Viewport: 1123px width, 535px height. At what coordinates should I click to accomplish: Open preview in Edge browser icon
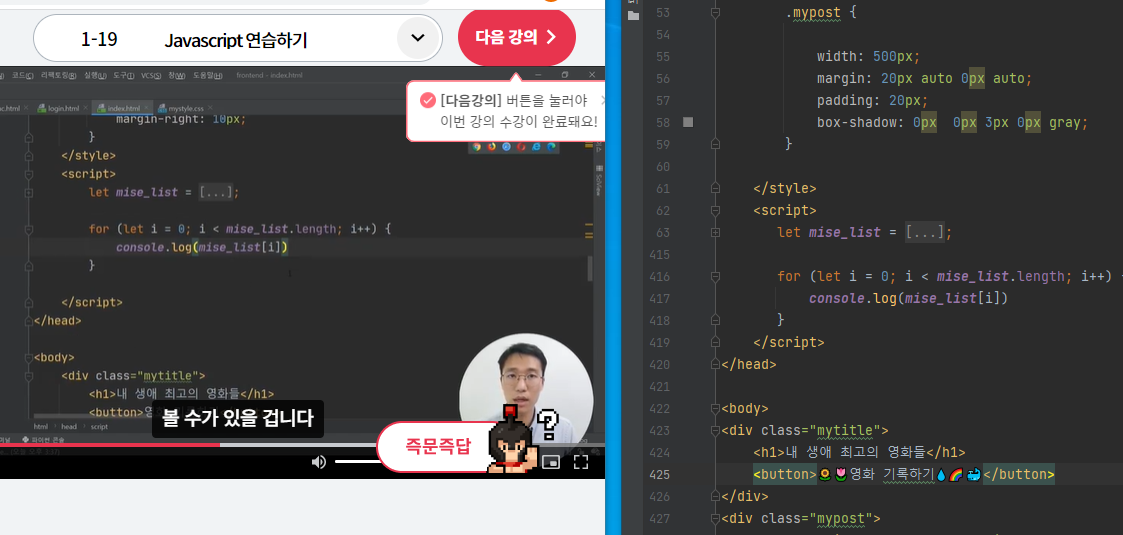(x=551, y=147)
